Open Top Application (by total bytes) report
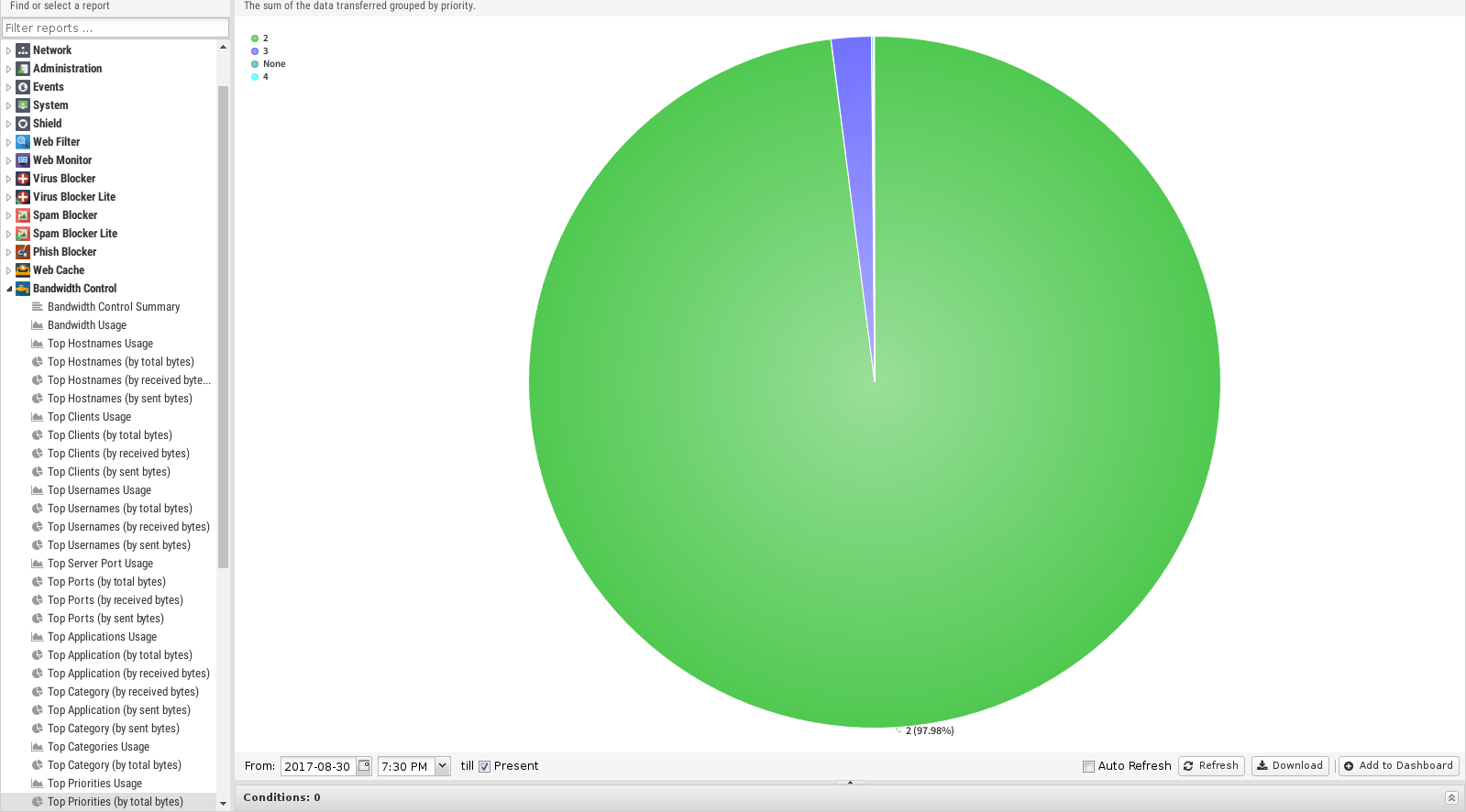This screenshot has width=1466, height=812. click(120, 655)
